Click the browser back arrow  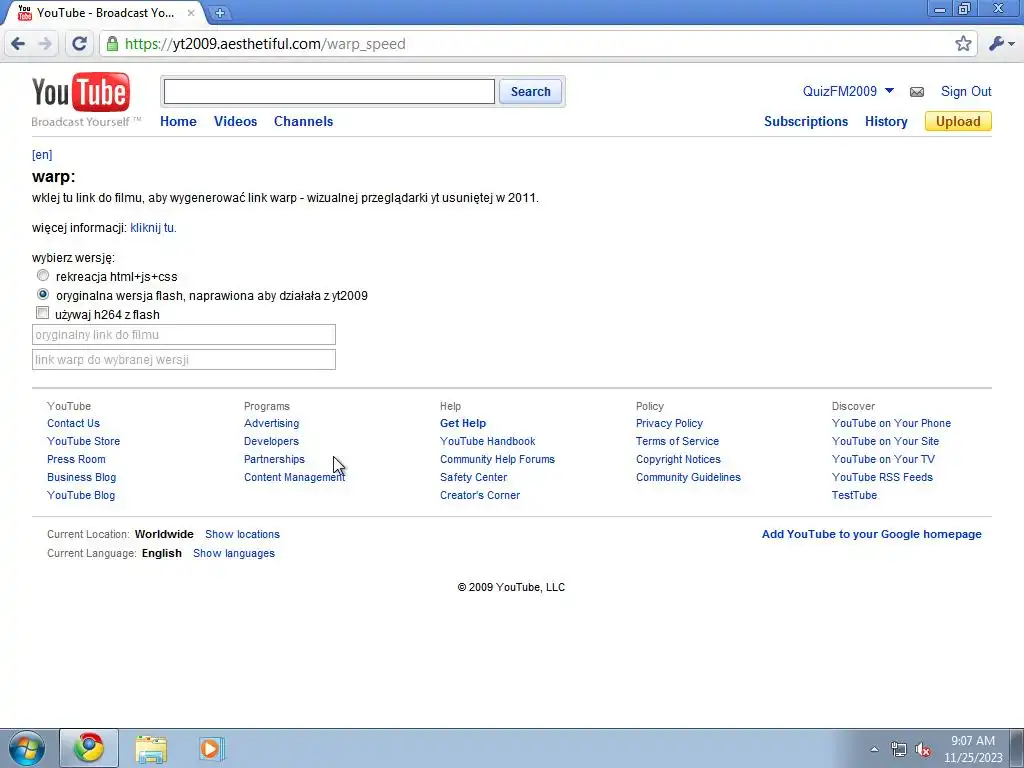pyautogui.click(x=18, y=44)
